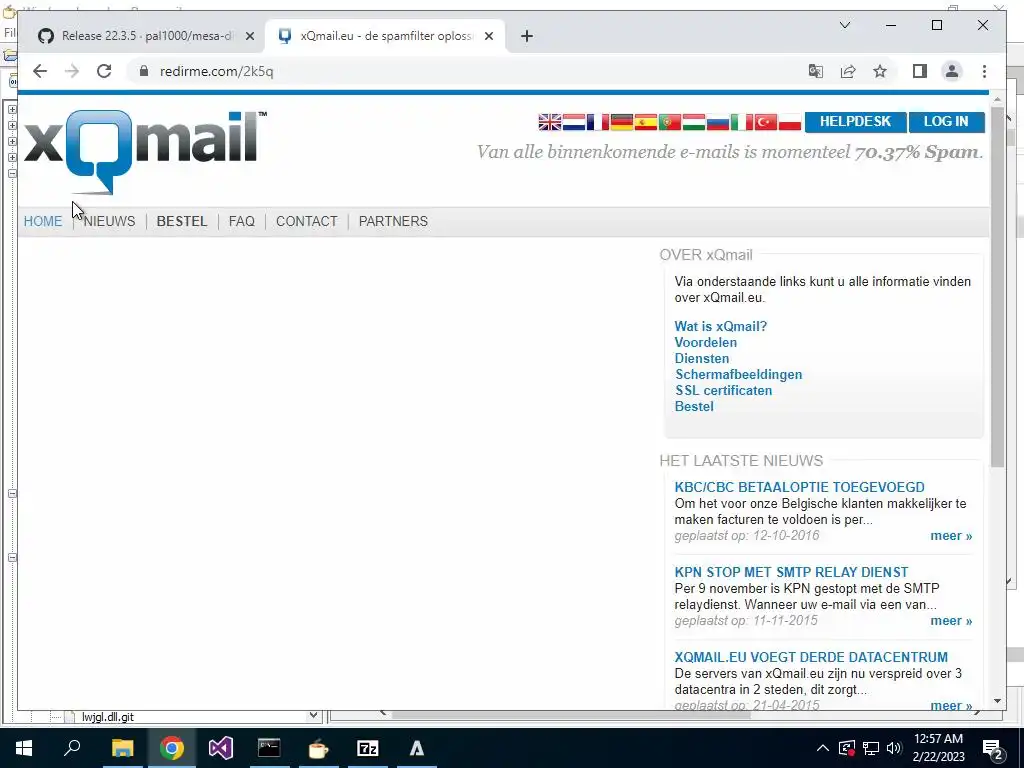Select the Dutch flag language
Screen dimensions: 1024x768
coord(574,122)
